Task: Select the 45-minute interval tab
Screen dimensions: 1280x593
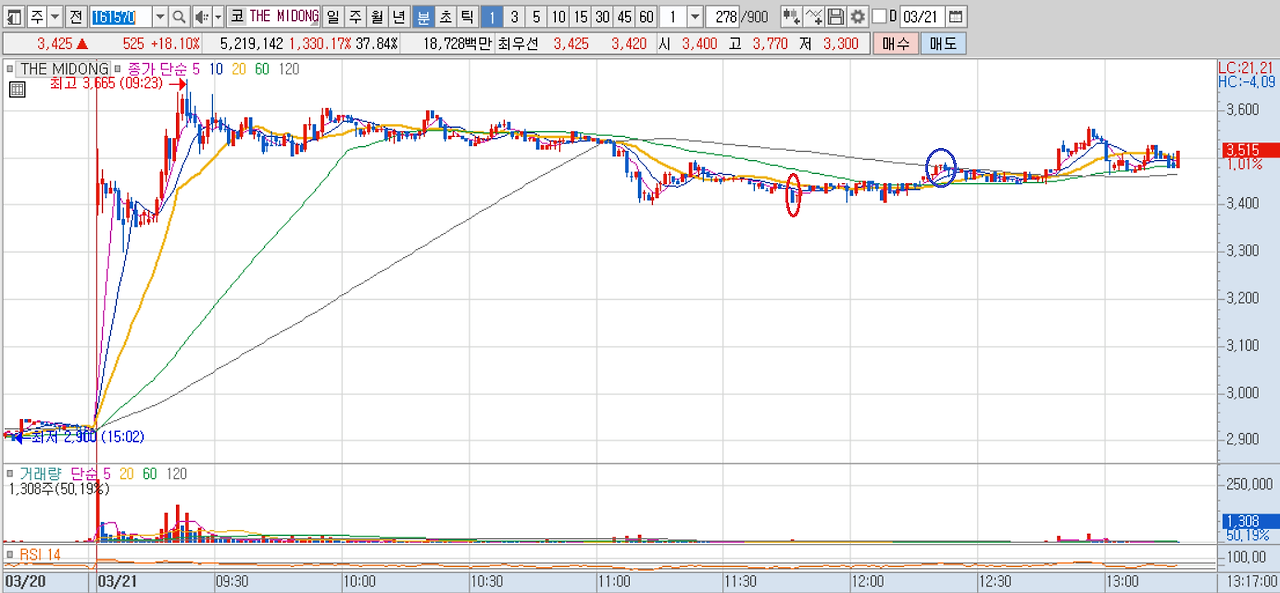Action: (624, 17)
